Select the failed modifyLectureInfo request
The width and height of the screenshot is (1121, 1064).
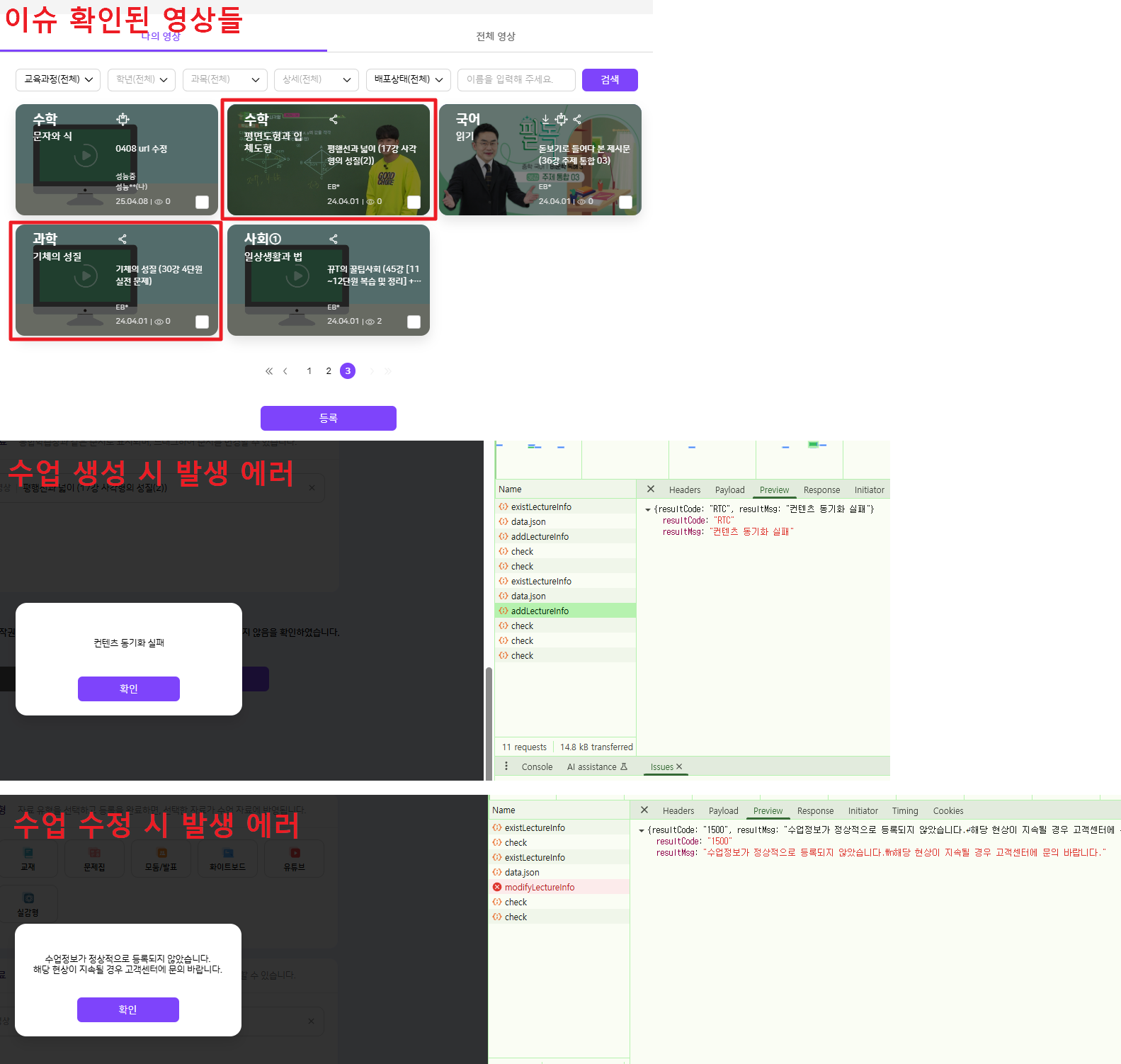(539, 887)
